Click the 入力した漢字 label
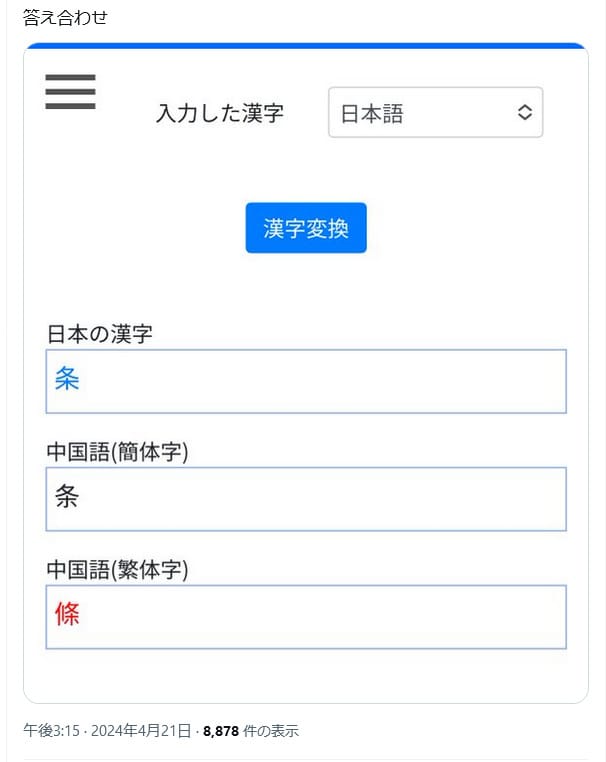The width and height of the screenshot is (606, 762). [220, 113]
